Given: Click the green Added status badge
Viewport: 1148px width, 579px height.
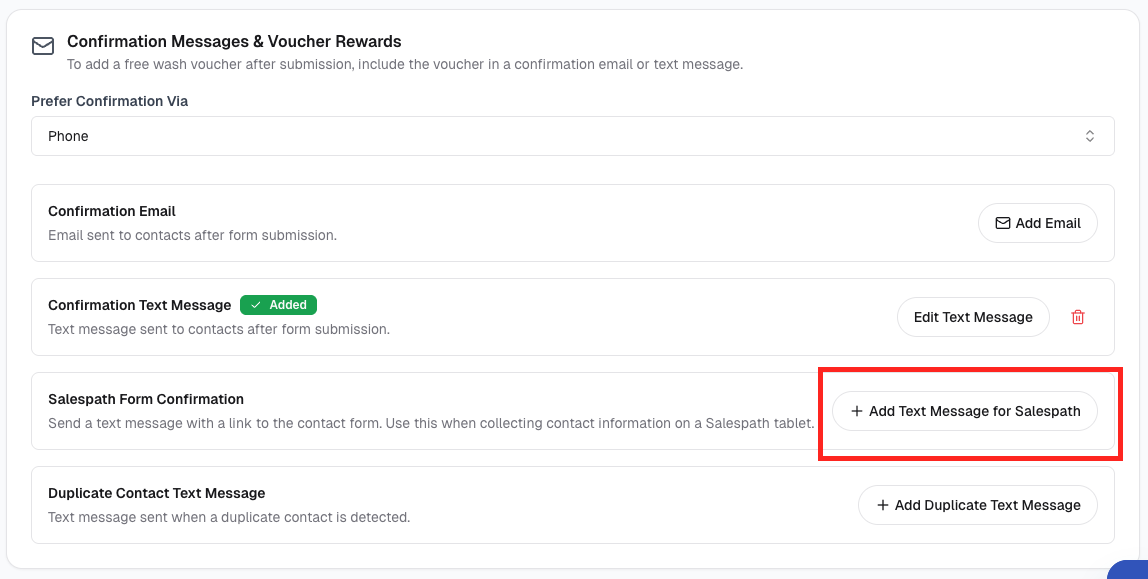Looking at the screenshot, I should [x=278, y=305].
